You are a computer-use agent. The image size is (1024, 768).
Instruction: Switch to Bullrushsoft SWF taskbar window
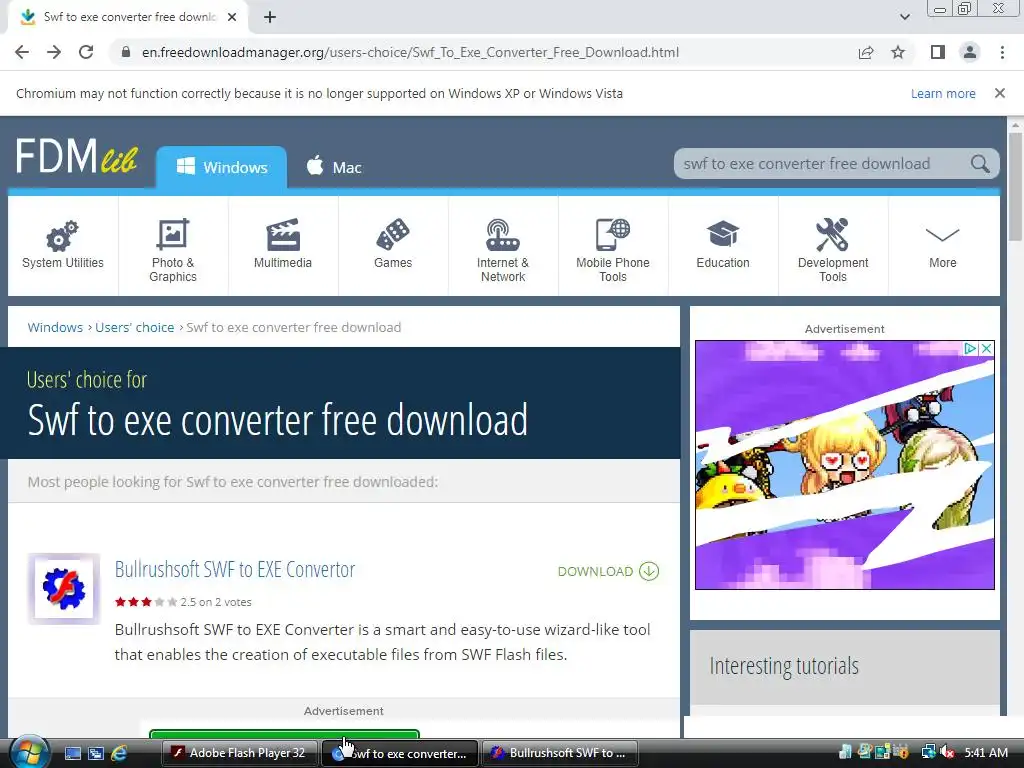[x=560, y=753]
